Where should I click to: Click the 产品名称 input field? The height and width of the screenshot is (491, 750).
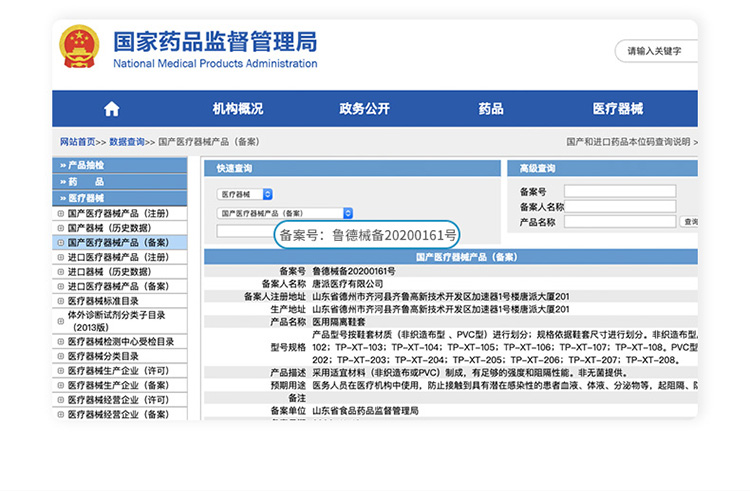620,222
